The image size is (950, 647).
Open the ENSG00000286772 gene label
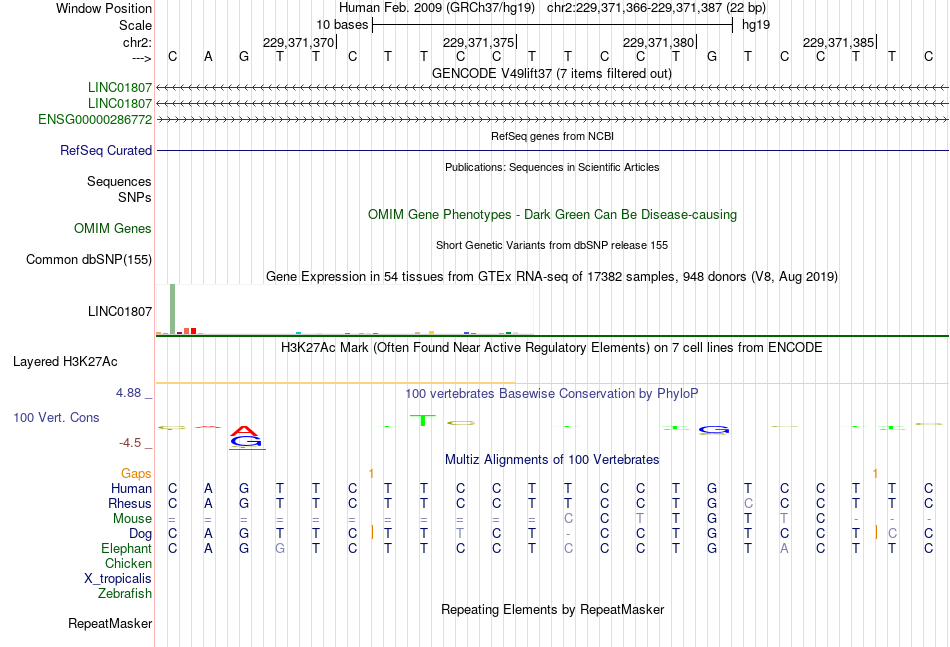(x=95, y=119)
